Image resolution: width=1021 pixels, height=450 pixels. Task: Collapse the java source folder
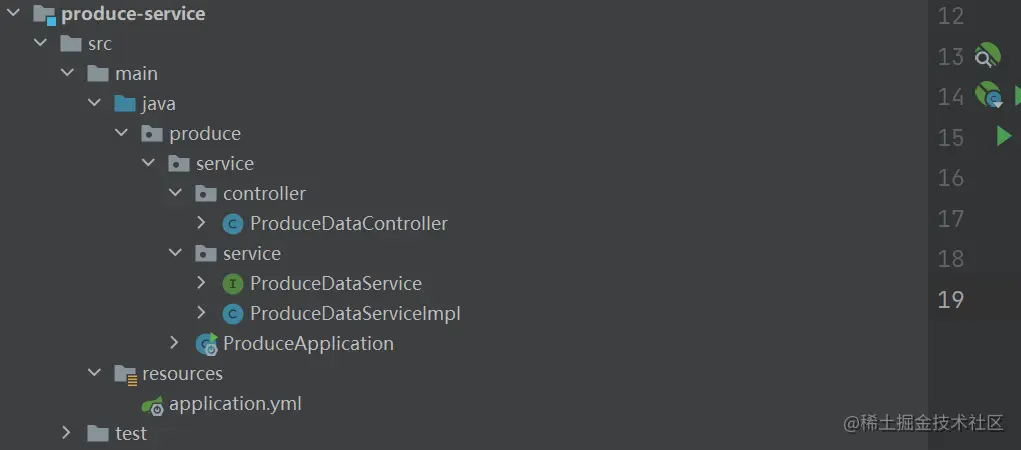(x=94, y=103)
